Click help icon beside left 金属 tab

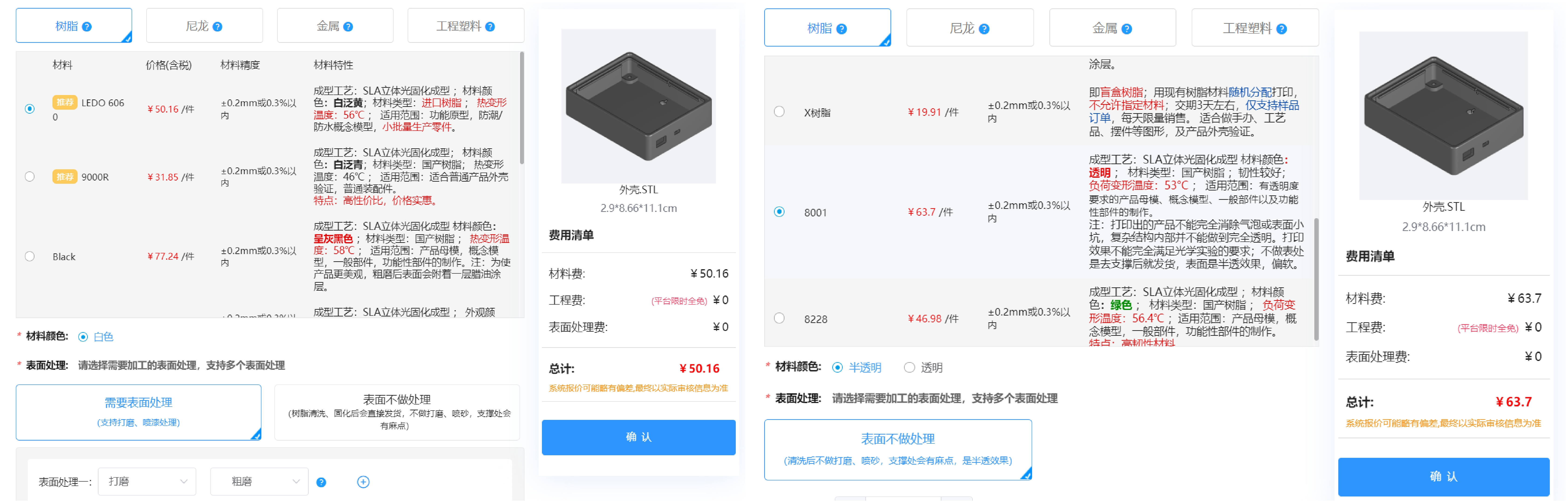pos(348,27)
